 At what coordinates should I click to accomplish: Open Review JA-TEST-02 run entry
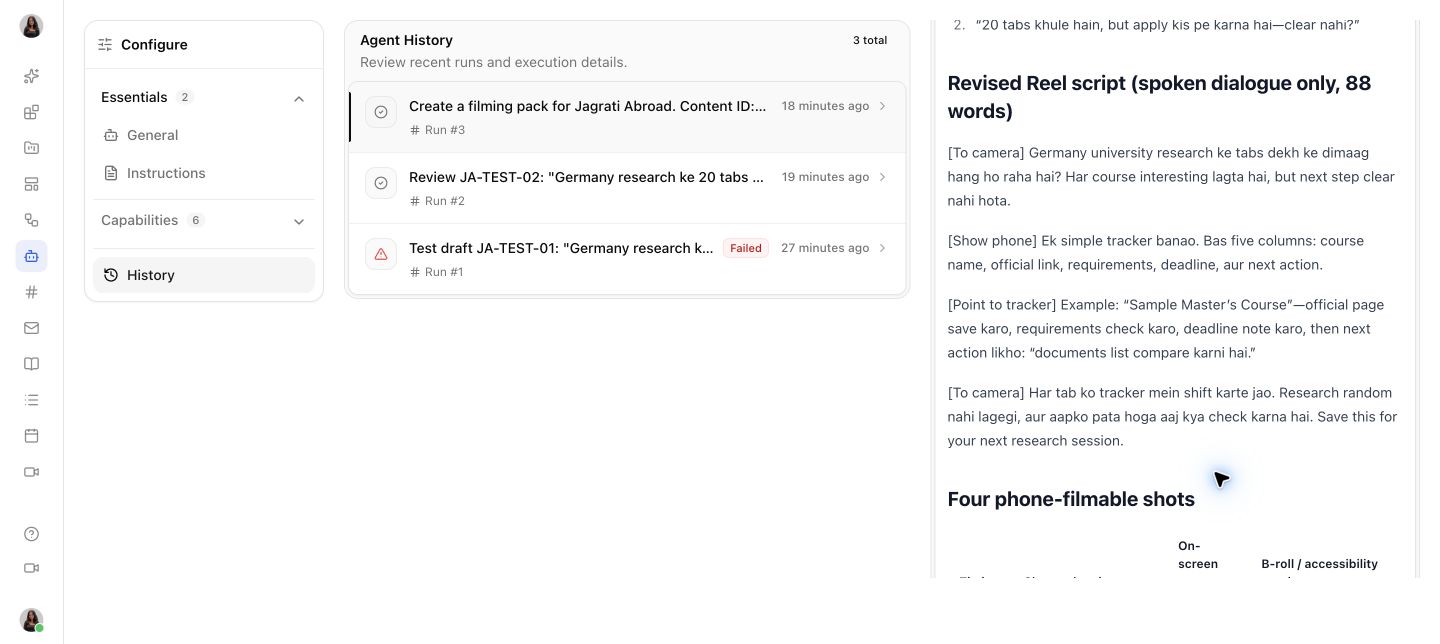[x=627, y=188]
